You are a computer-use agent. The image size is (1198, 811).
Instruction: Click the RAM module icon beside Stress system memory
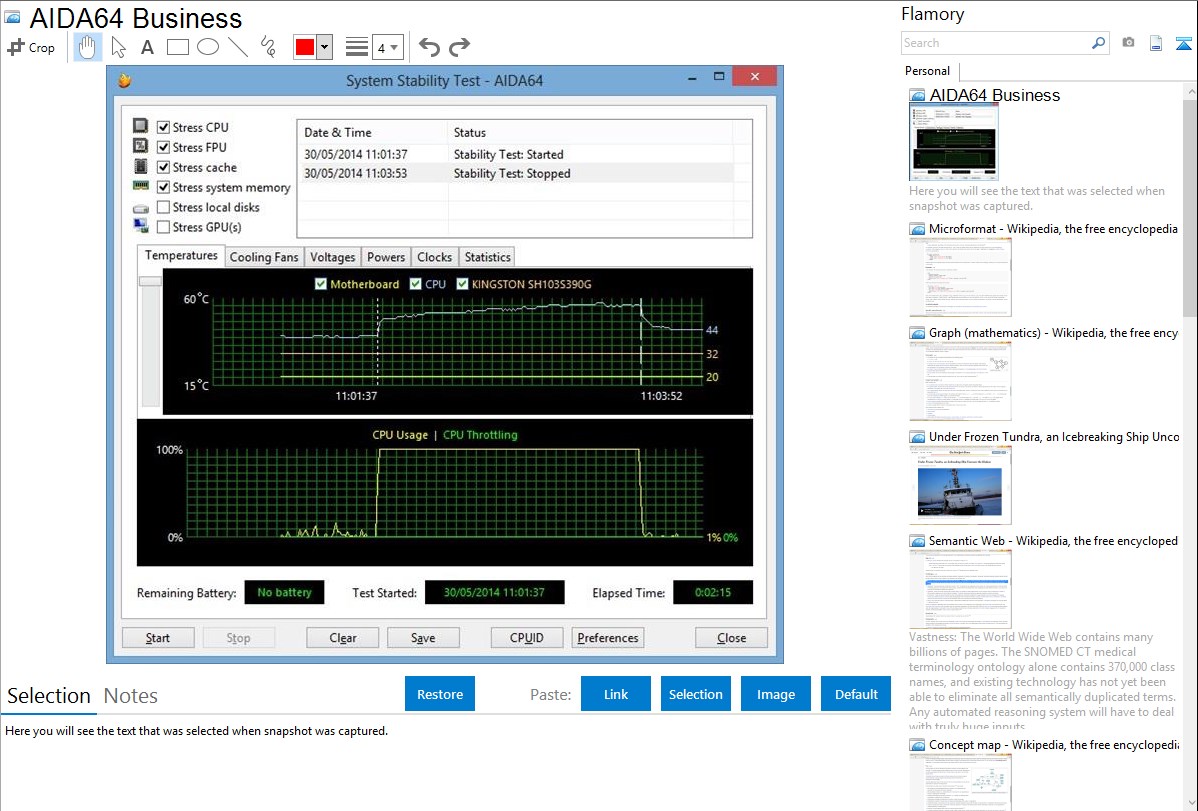coord(141,186)
